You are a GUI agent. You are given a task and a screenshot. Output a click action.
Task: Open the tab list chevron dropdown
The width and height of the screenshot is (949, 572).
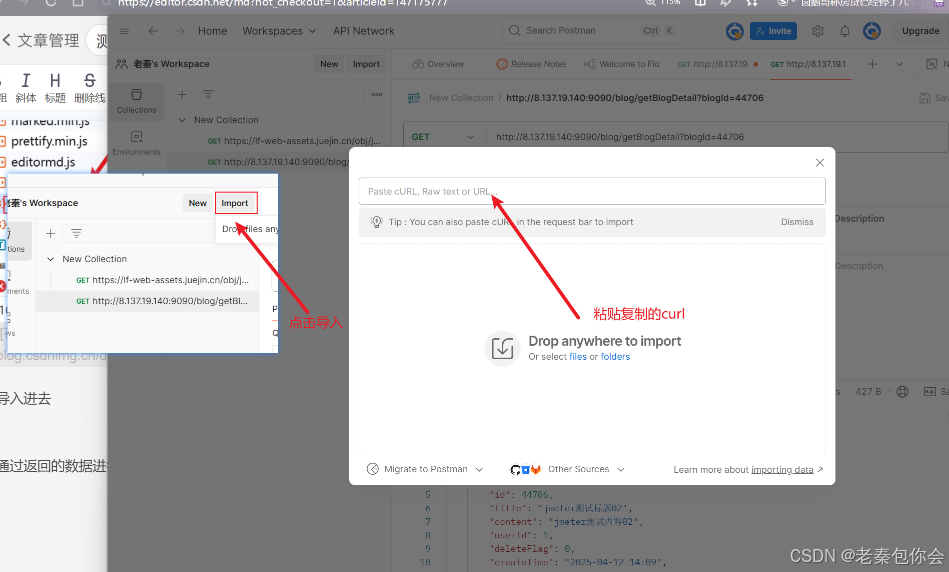(x=899, y=64)
